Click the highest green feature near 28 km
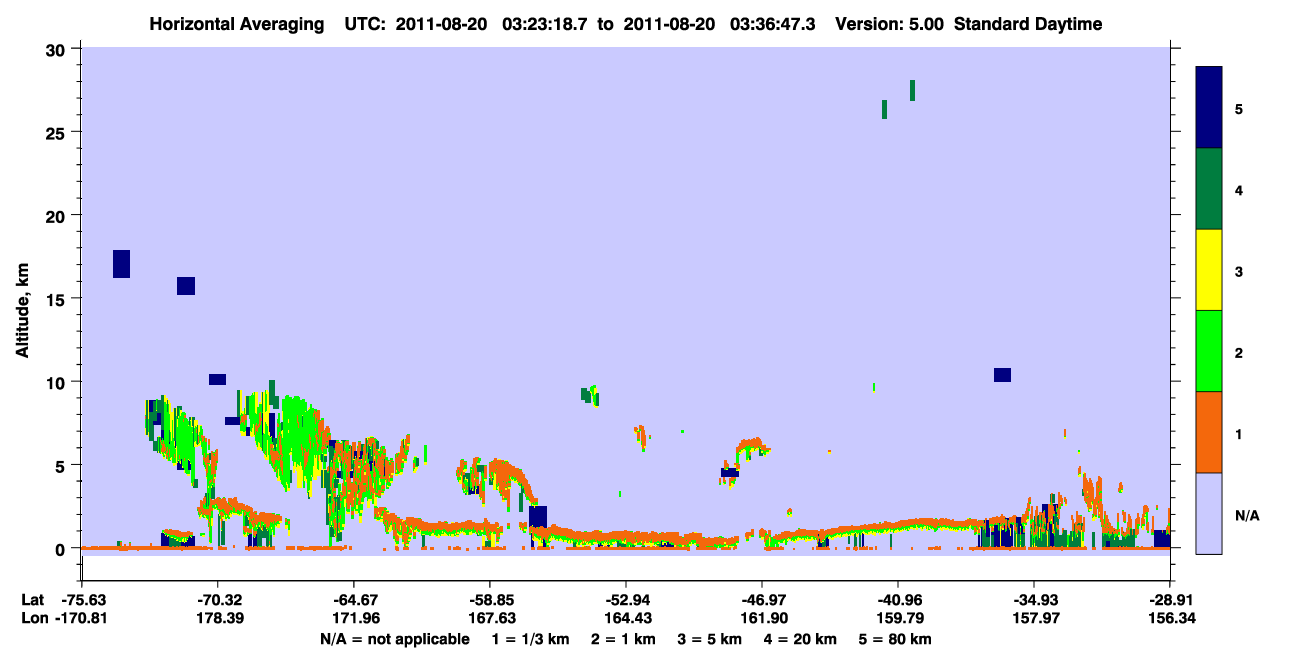This screenshot has height=667, width=1300. click(x=912, y=90)
